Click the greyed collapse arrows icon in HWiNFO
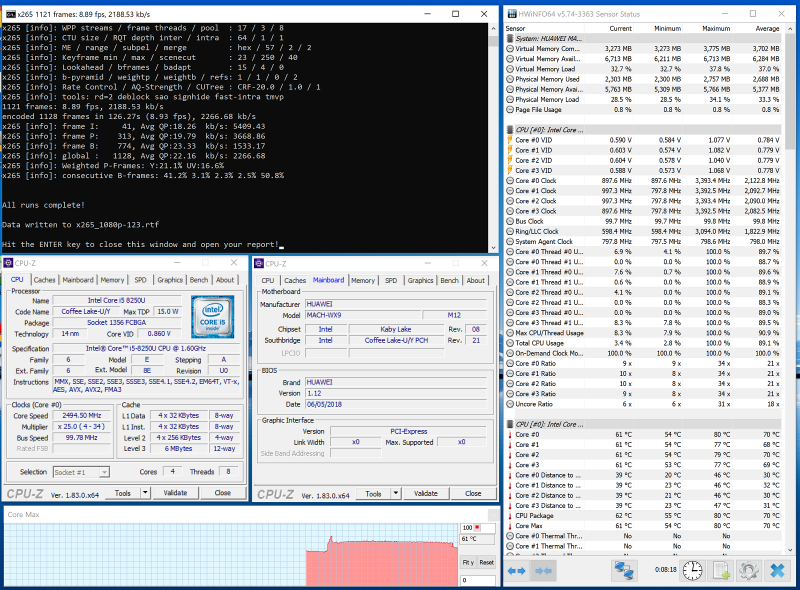The image size is (800, 590). coord(543,571)
